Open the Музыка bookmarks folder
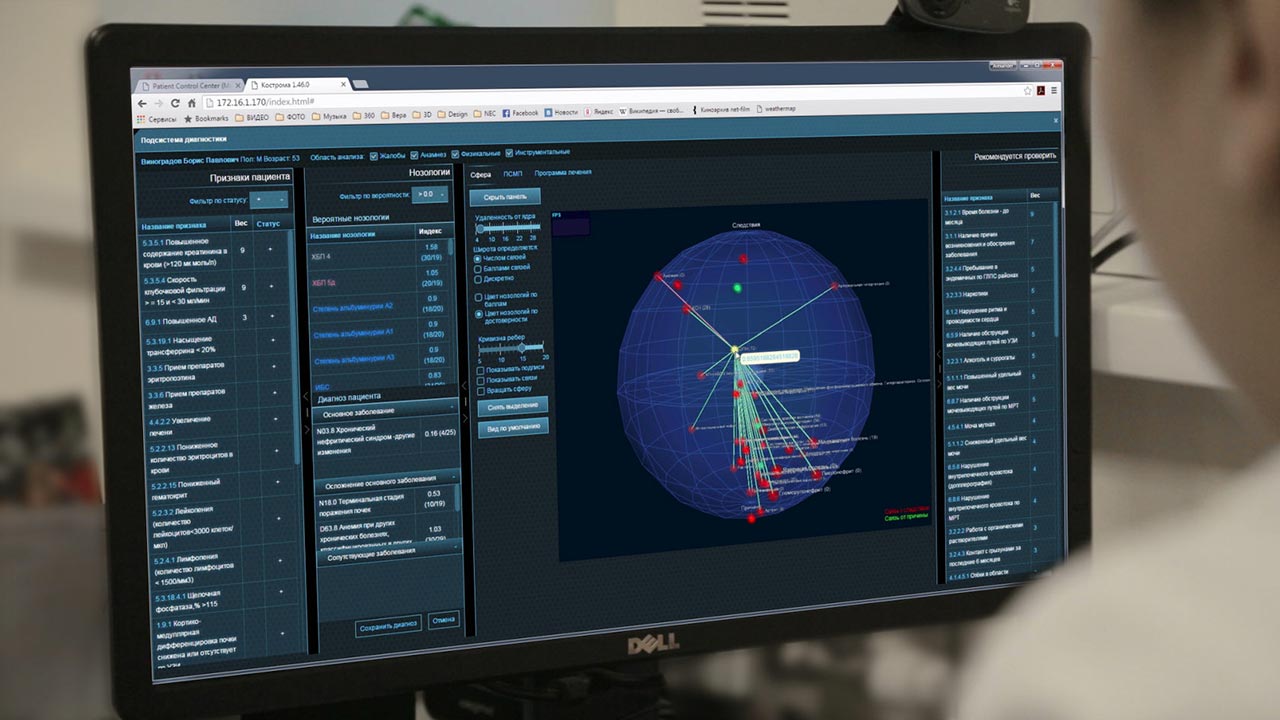Screen dimensions: 1280x720 point(330,116)
